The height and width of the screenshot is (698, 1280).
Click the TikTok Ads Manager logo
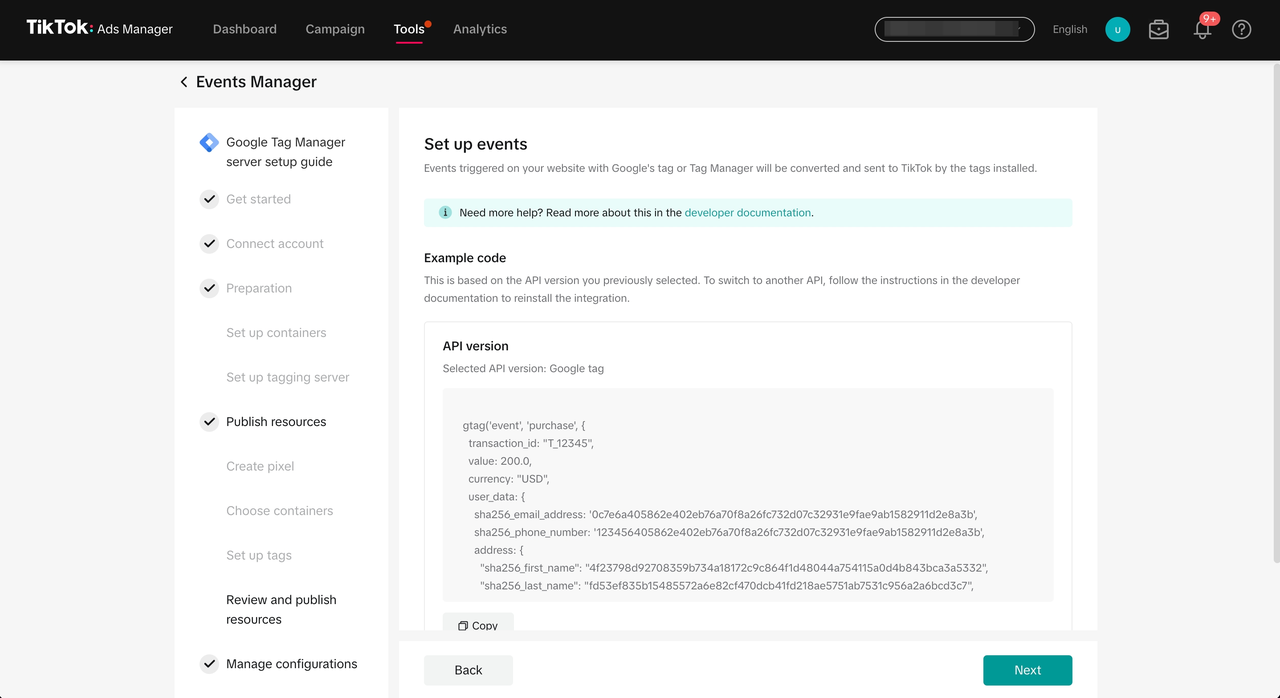pyautogui.click(x=97, y=29)
